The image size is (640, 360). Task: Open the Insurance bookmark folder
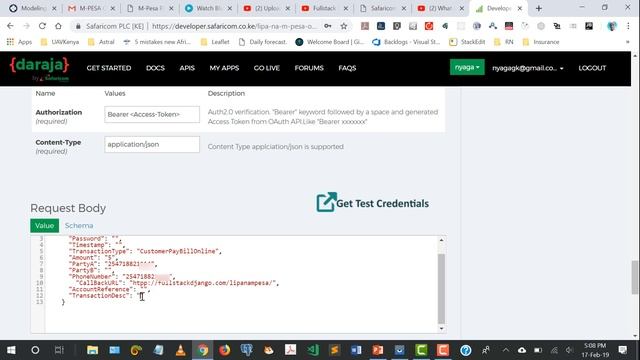click(541, 42)
